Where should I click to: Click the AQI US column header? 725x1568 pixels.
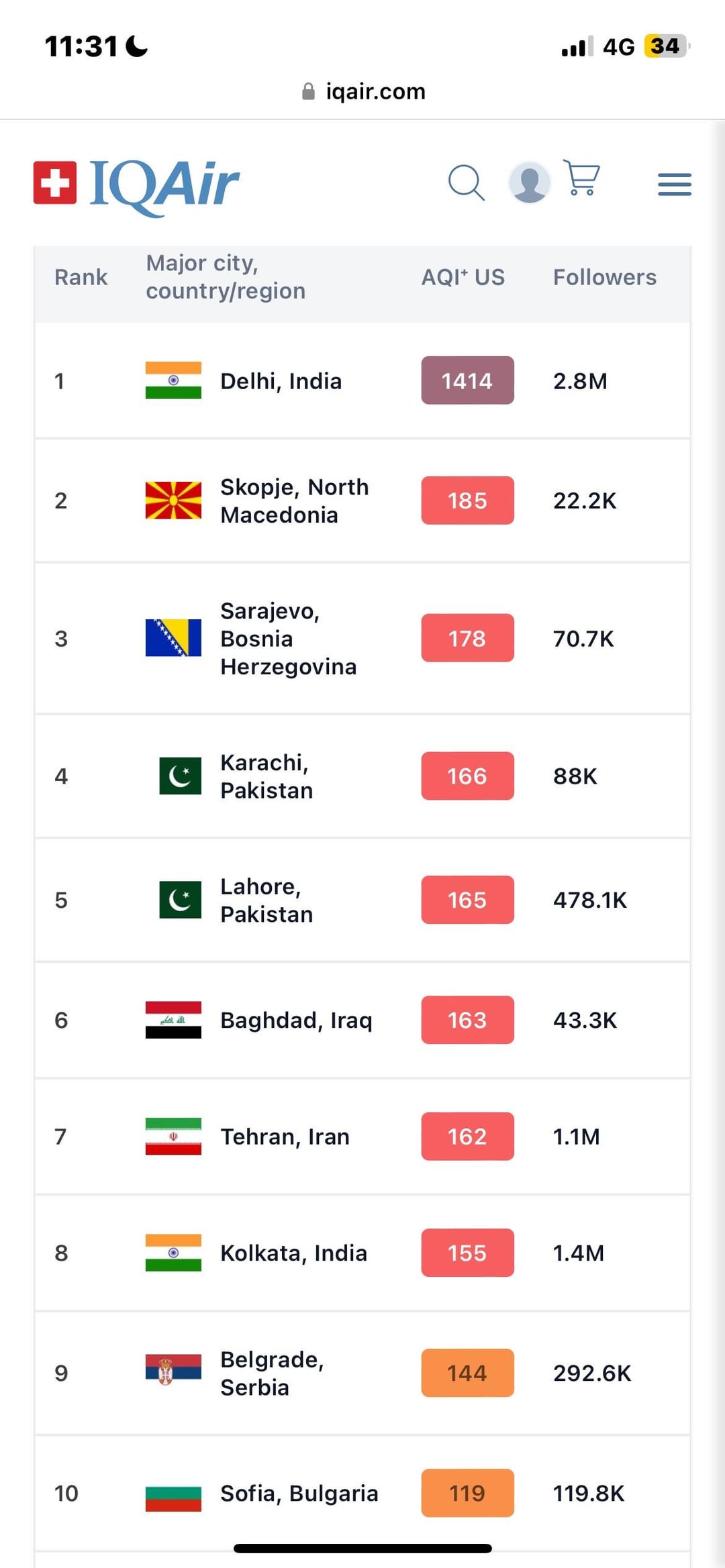(463, 277)
